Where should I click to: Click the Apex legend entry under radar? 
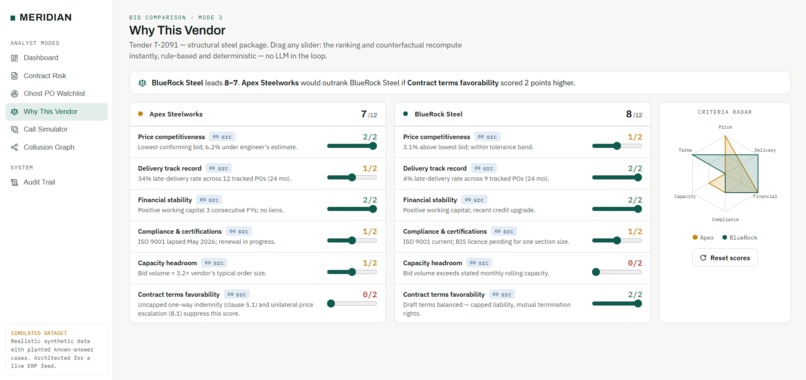703,238
